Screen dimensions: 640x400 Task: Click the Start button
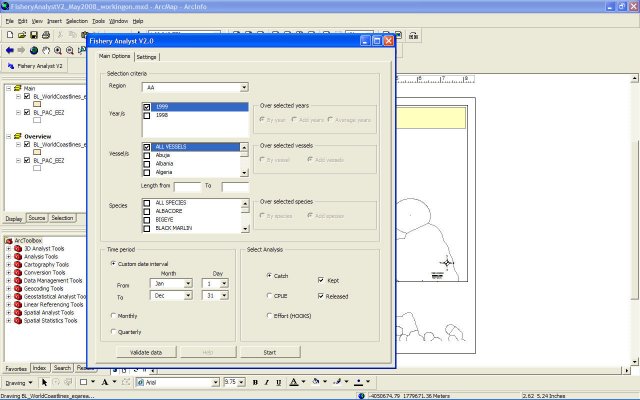pyautogui.click(x=270, y=352)
